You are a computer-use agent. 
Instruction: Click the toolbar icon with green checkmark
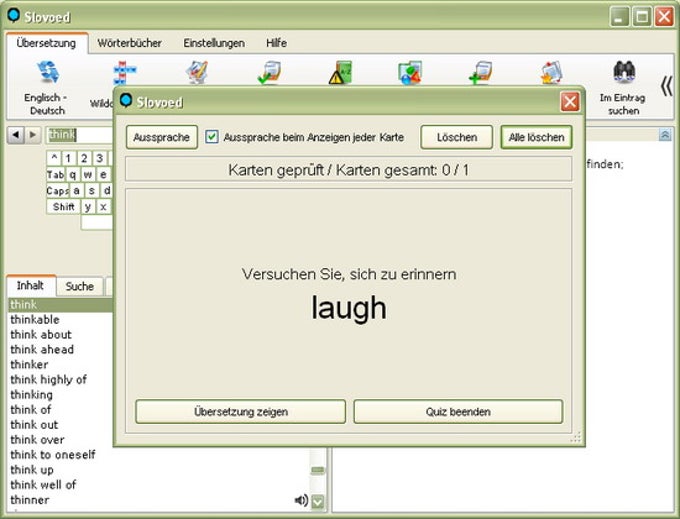pos(269,72)
